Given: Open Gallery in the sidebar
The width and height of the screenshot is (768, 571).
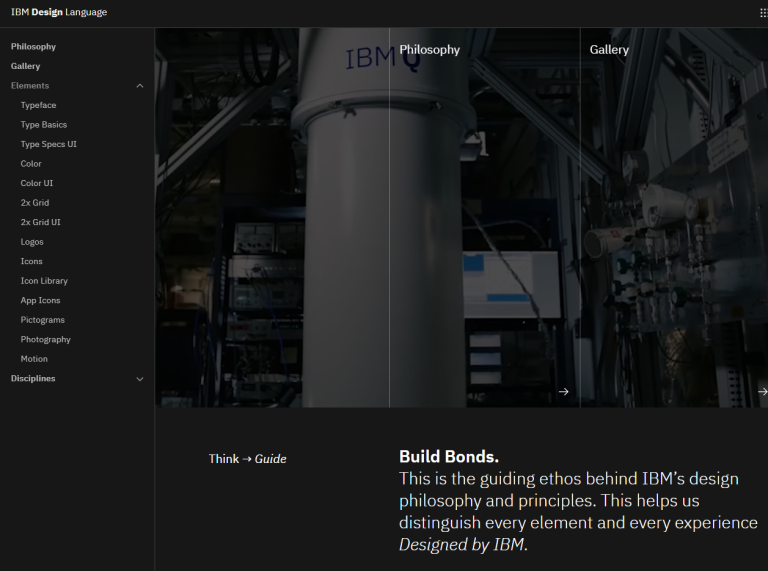Looking at the screenshot, I should click(x=25, y=66).
